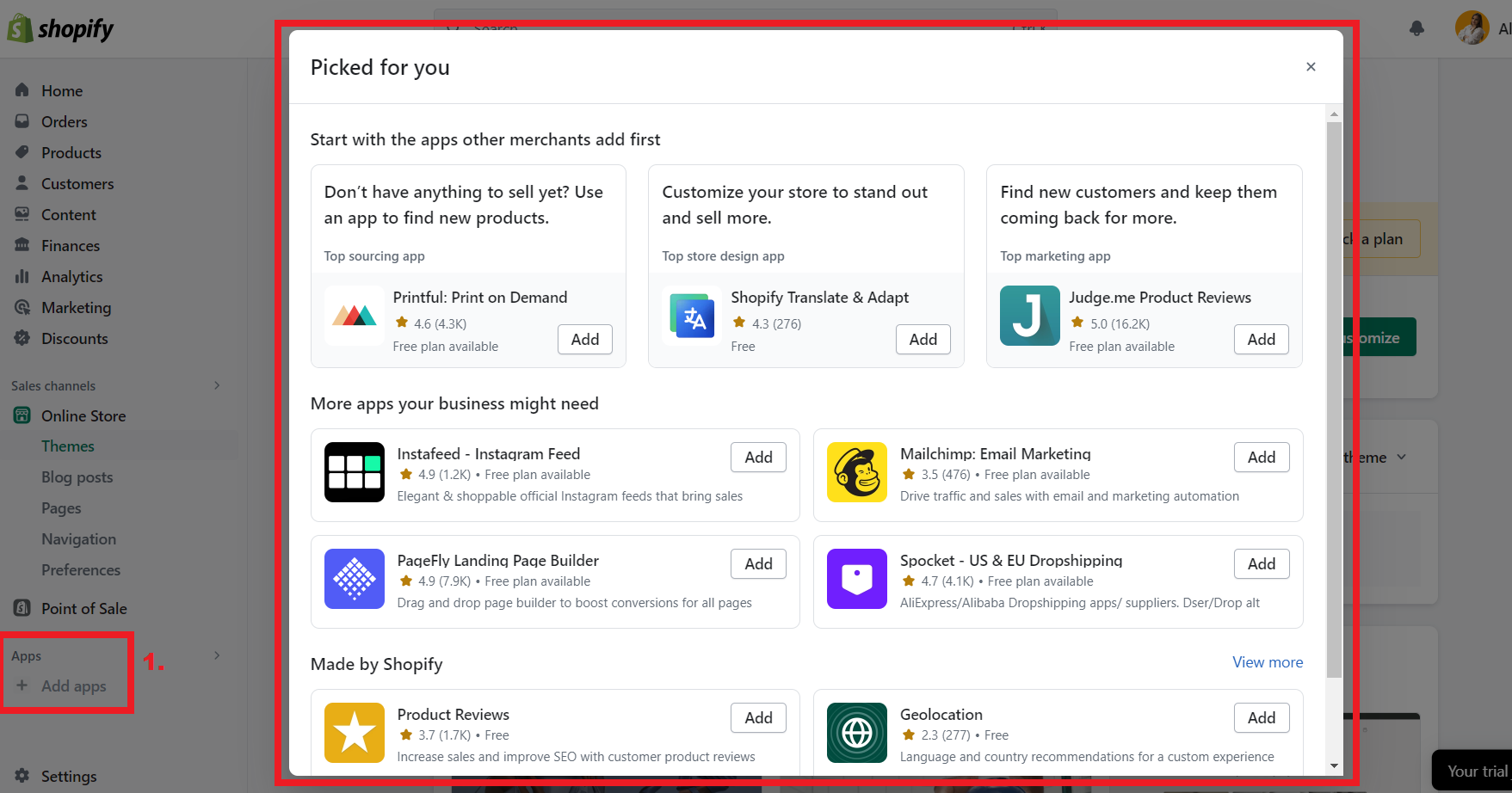
Task: Close the Picked for you dialog
Action: click(1311, 67)
